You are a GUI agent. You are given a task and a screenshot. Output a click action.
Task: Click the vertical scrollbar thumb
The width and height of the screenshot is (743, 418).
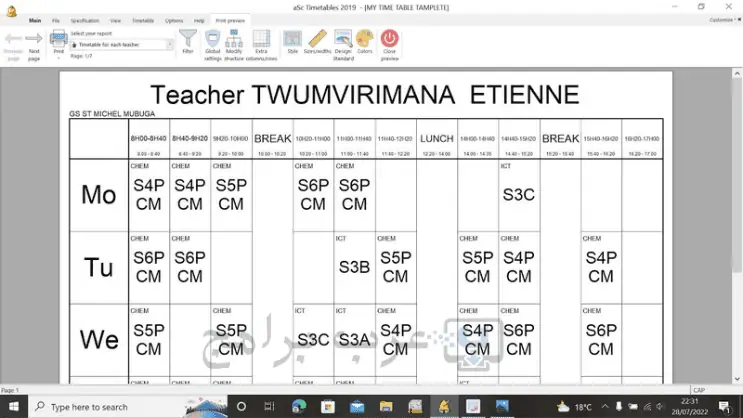click(x=737, y=175)
